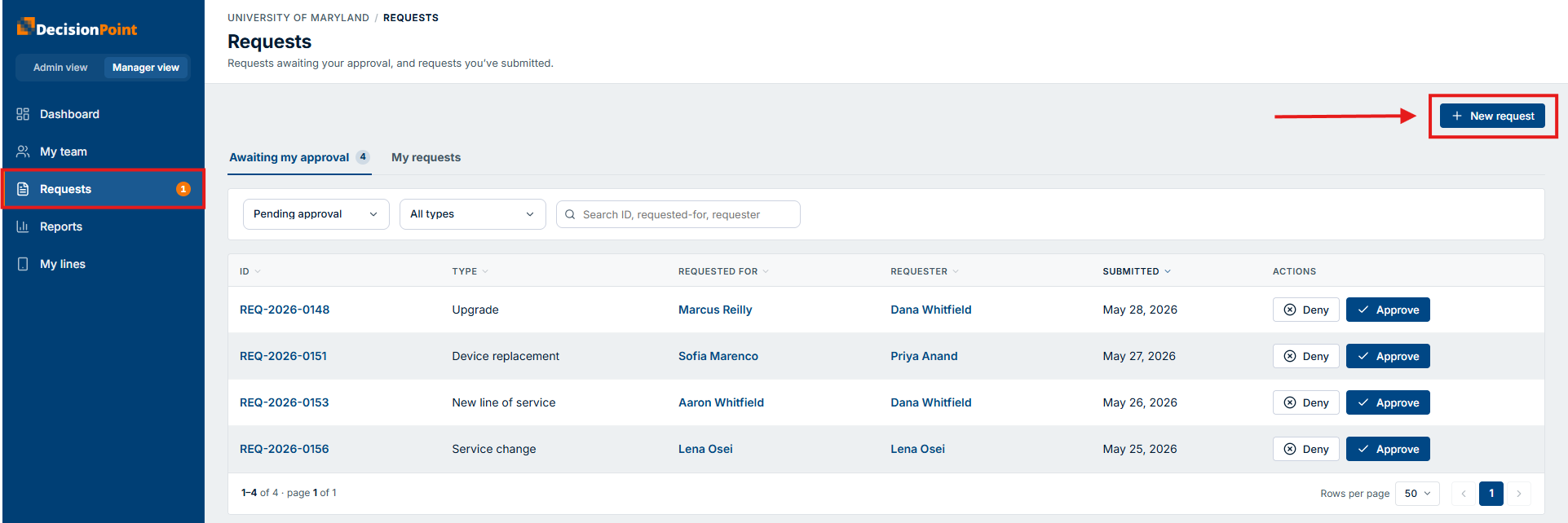Click the pending count badge on the Awaiting my approval tab

click(363, 157)
